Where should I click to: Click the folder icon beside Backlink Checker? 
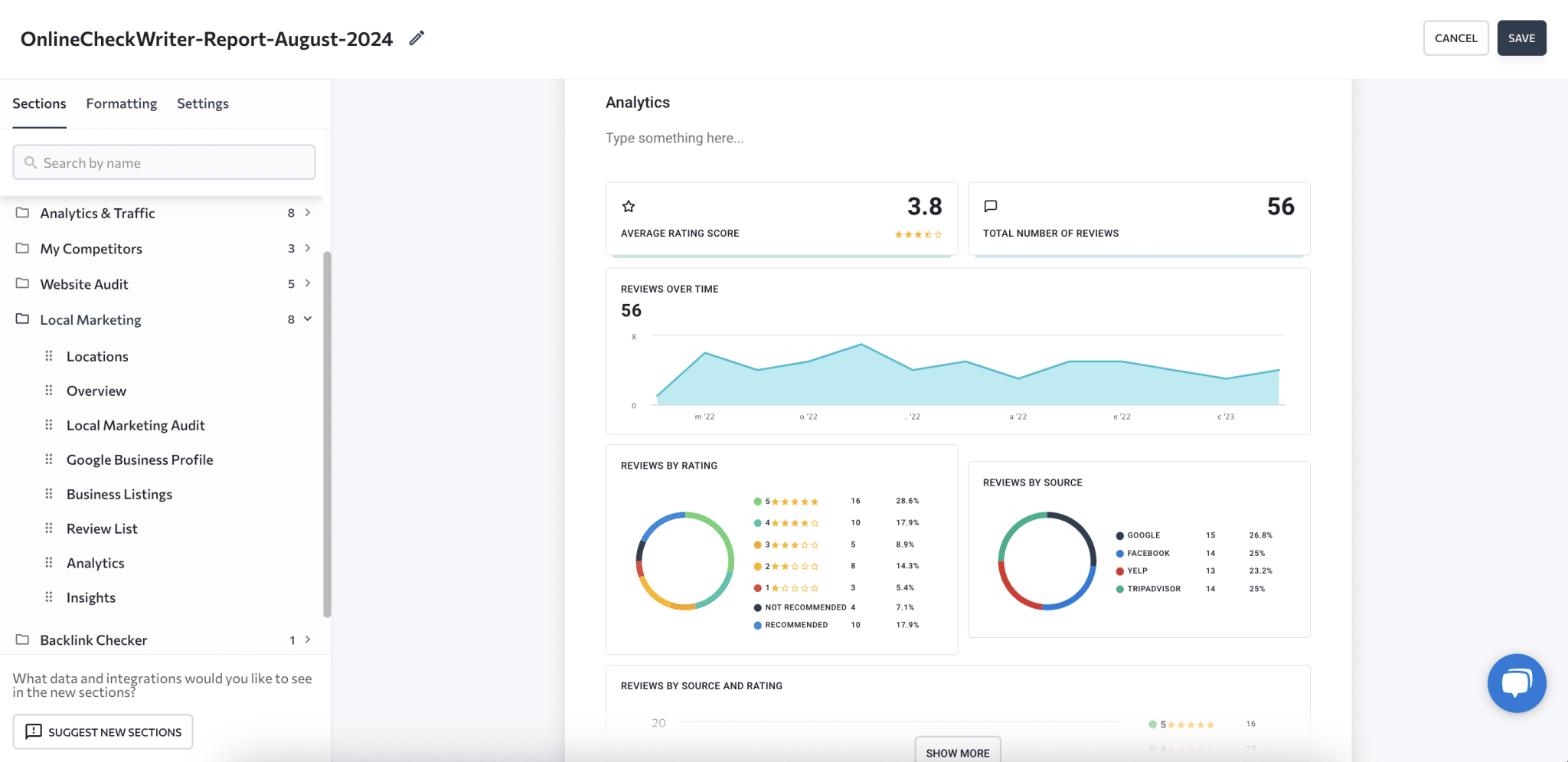[21, 639]
